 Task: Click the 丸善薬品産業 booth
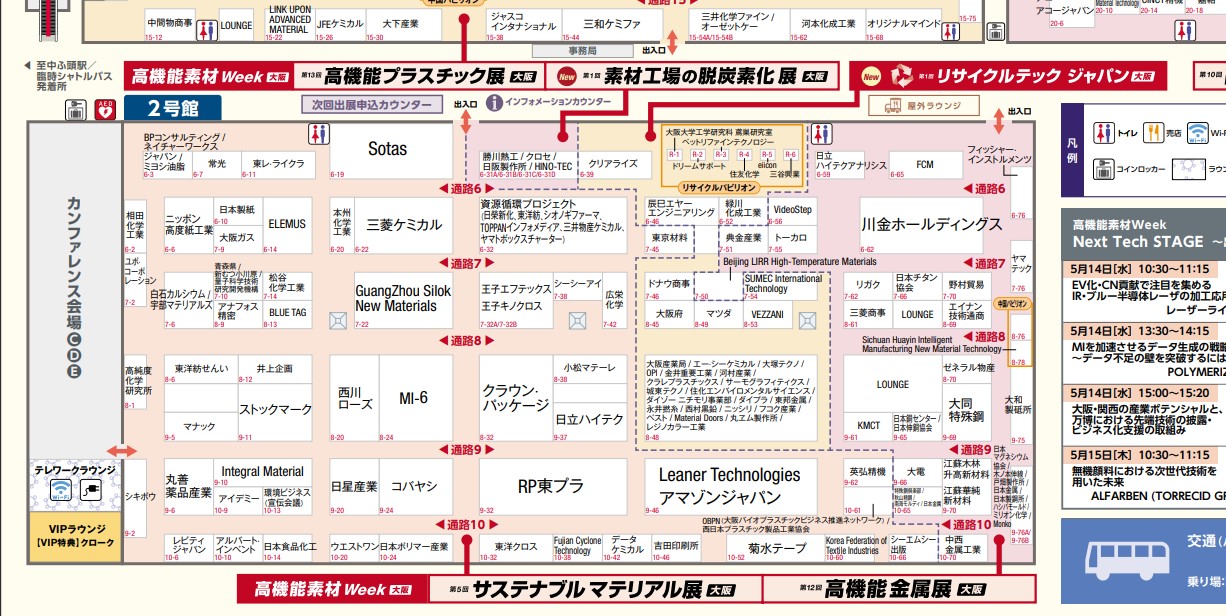(x=187, y=487)
